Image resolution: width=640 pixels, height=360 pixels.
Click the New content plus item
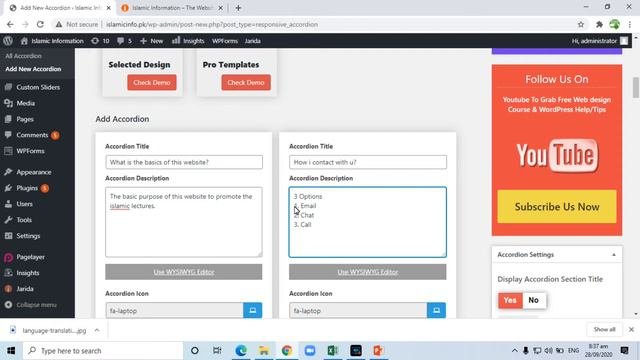pos(151,41)
